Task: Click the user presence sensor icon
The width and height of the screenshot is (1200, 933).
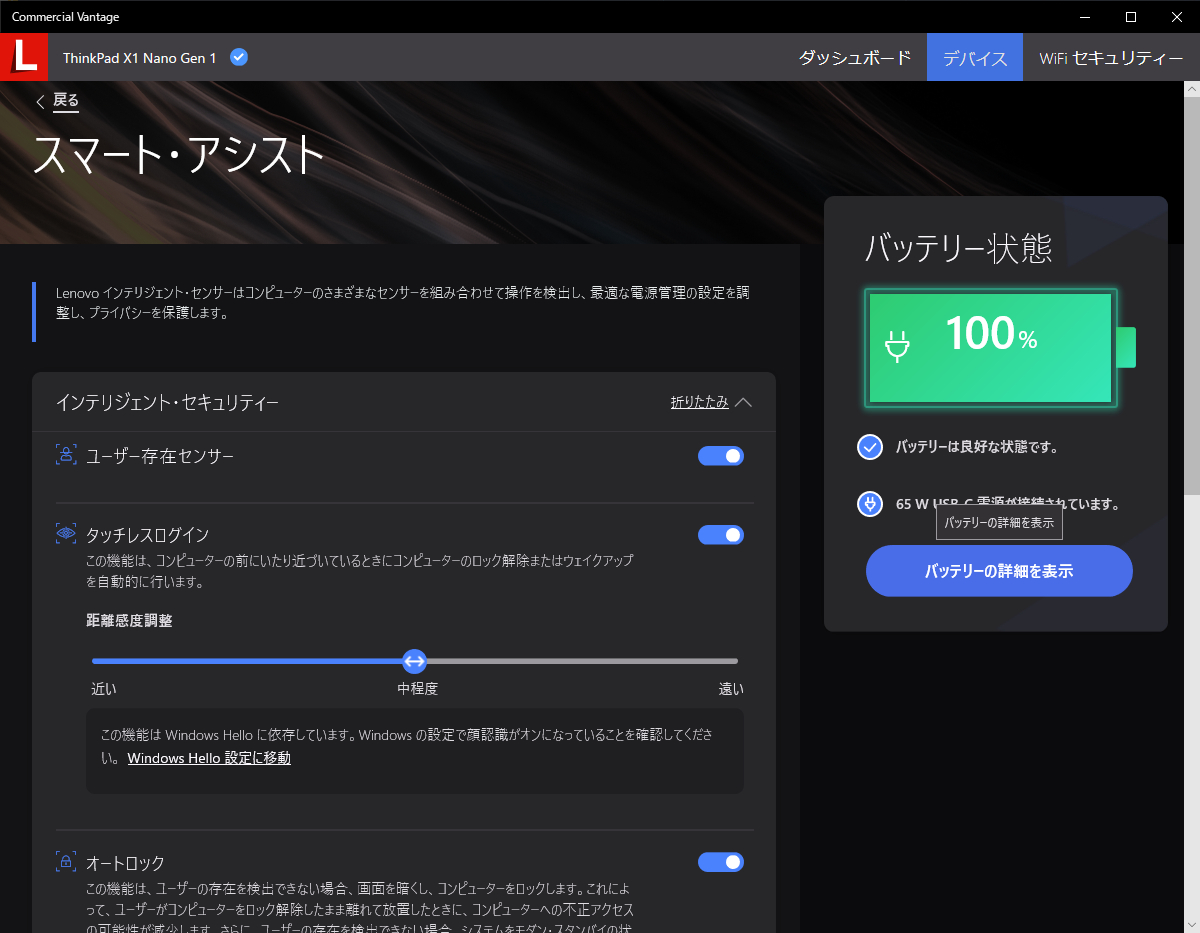Action: coord(66,456)
